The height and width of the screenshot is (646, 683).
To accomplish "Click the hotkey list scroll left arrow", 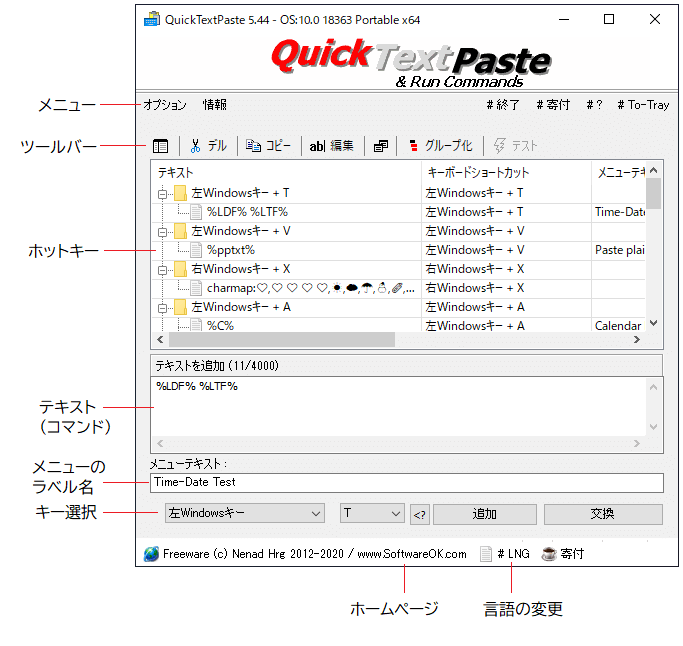I will (160, 339).
